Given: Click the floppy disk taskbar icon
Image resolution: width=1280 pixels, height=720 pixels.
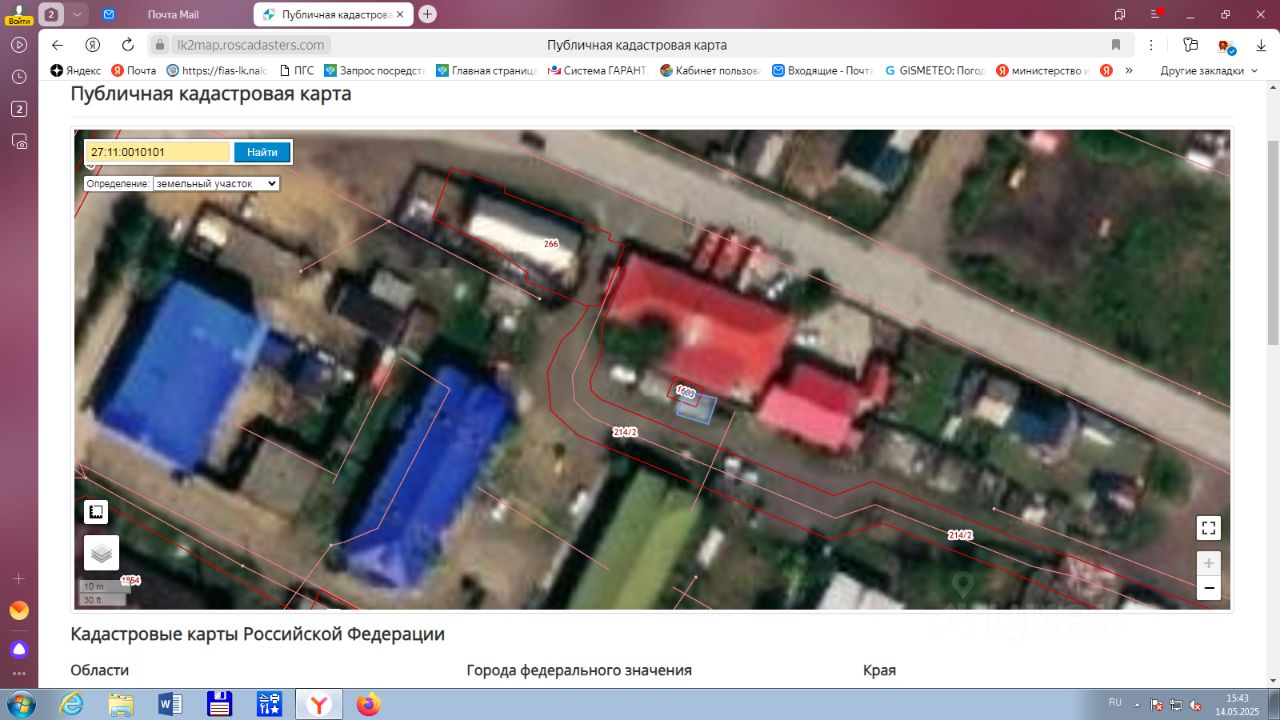Looking at the screenshot, I should [220, 704].
